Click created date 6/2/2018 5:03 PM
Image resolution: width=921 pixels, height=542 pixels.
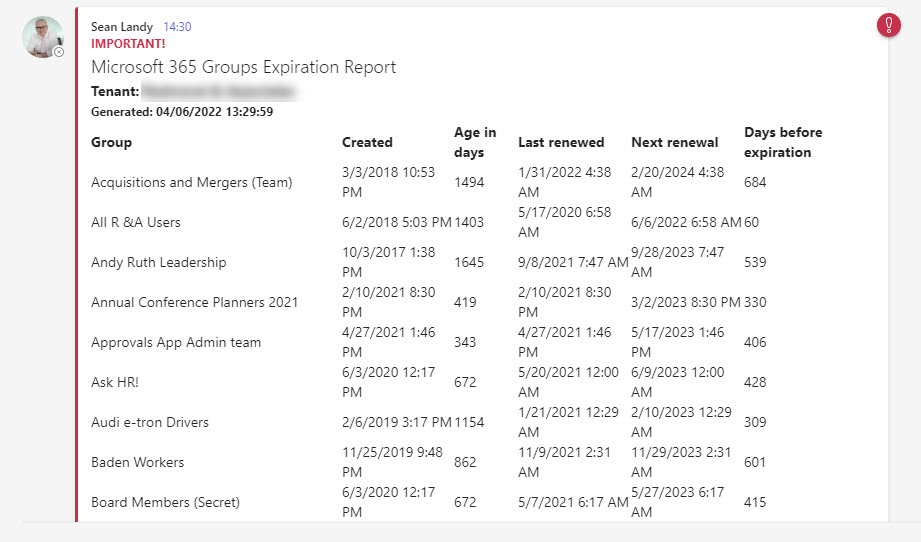(x=396, y=223)
